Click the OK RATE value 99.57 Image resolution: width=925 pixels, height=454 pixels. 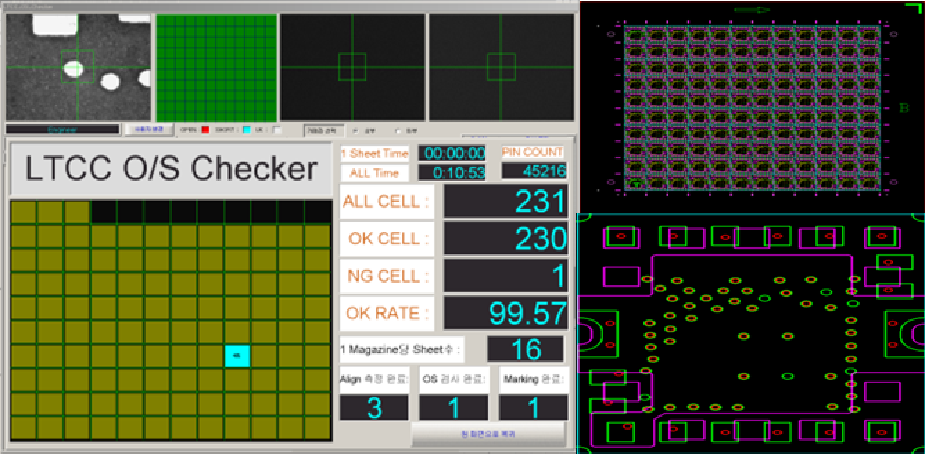[x=509, y=313]
